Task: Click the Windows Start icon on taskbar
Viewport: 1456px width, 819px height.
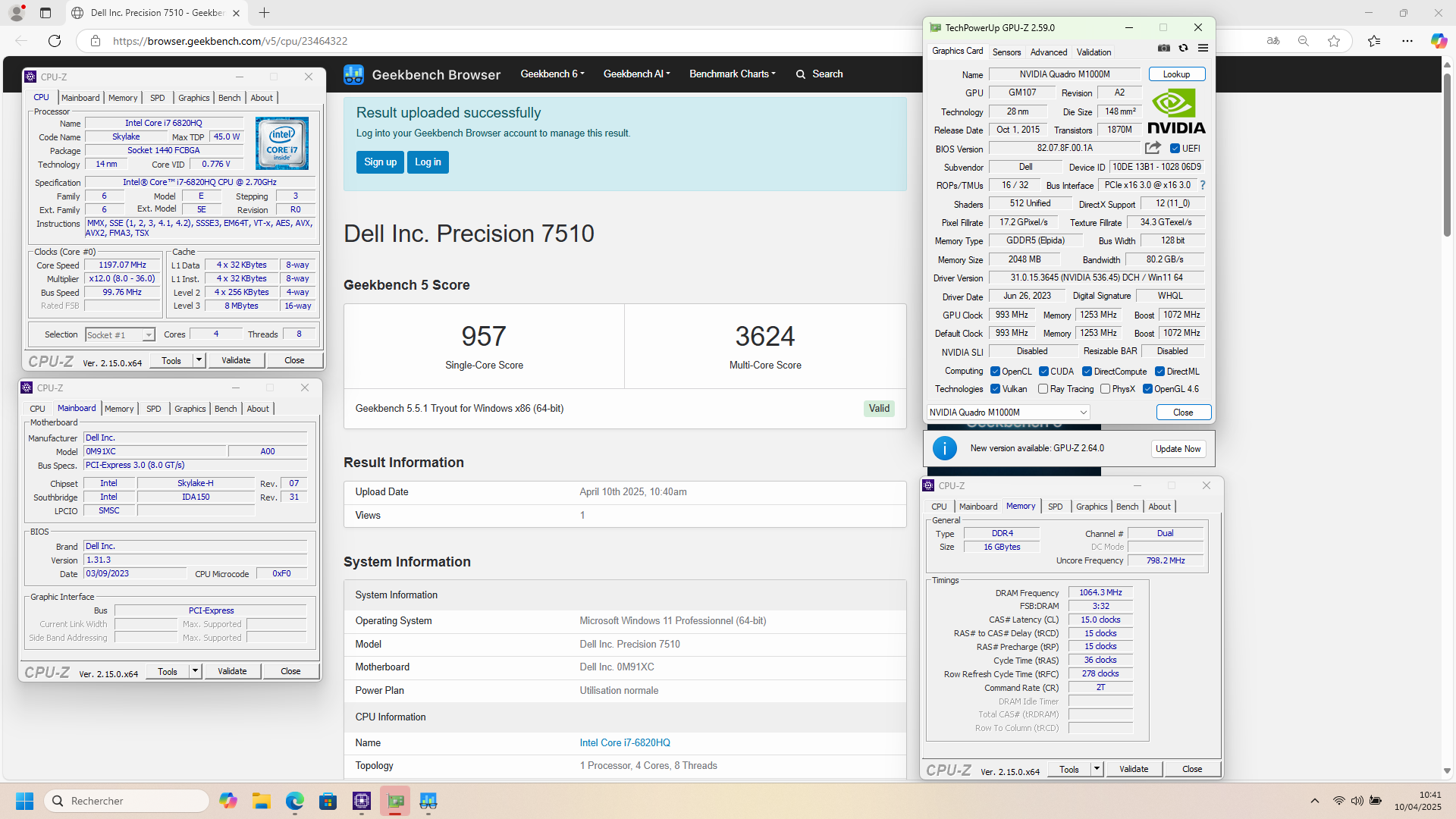Action: pos(24,801)
